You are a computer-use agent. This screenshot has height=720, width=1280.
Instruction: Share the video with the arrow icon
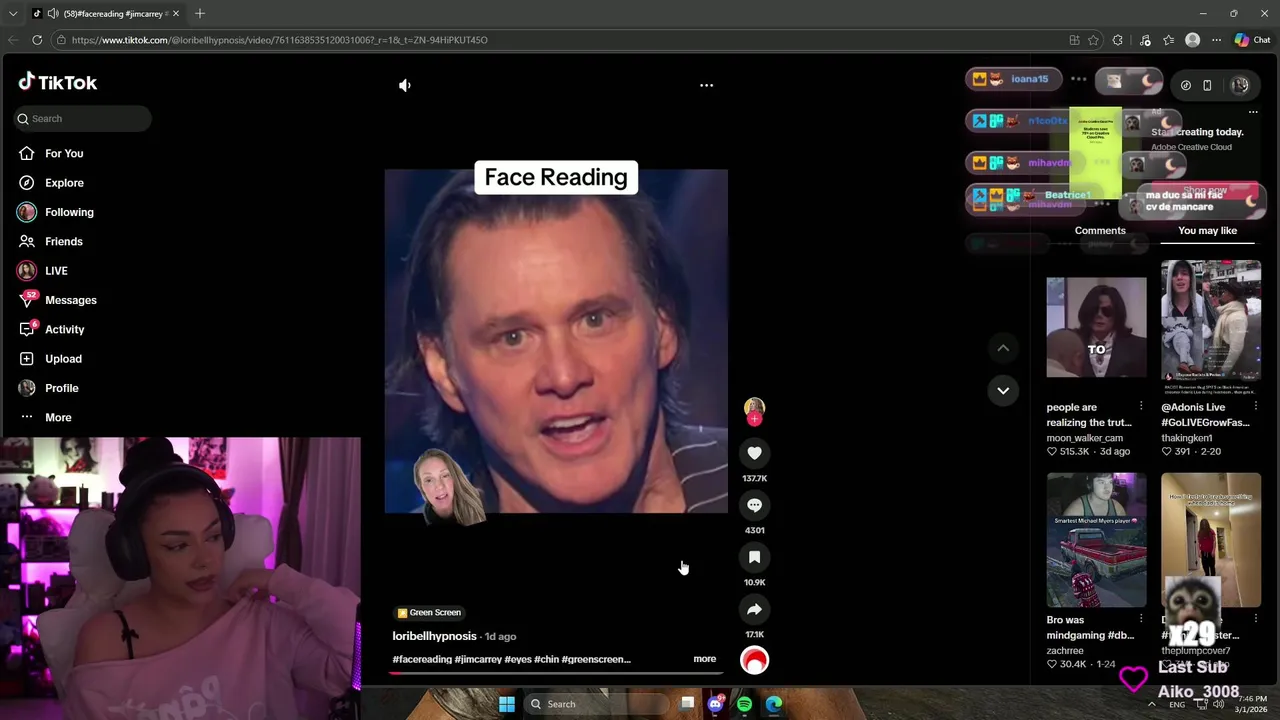[x=754, y=609]
